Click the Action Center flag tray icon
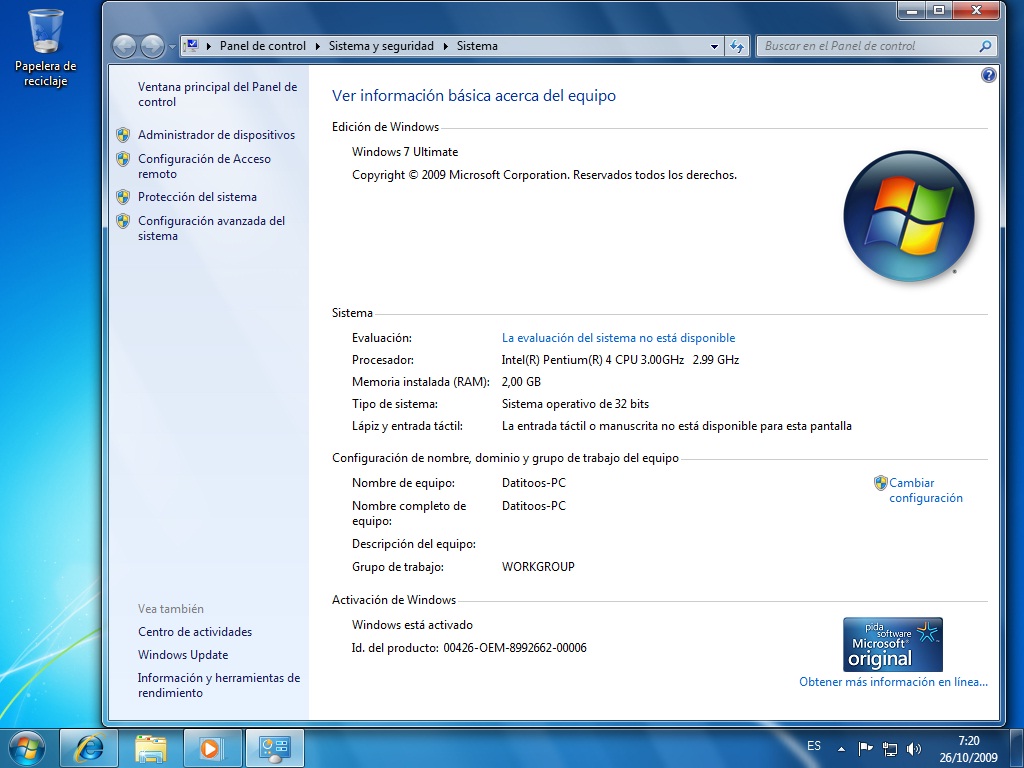The width and height of the screenshot is (1024, 768). click(866, 748)
